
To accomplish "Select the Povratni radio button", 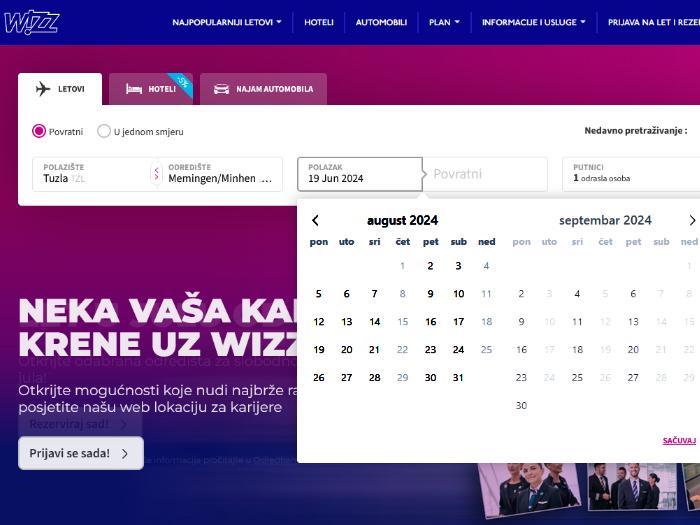I will (39, 131).
